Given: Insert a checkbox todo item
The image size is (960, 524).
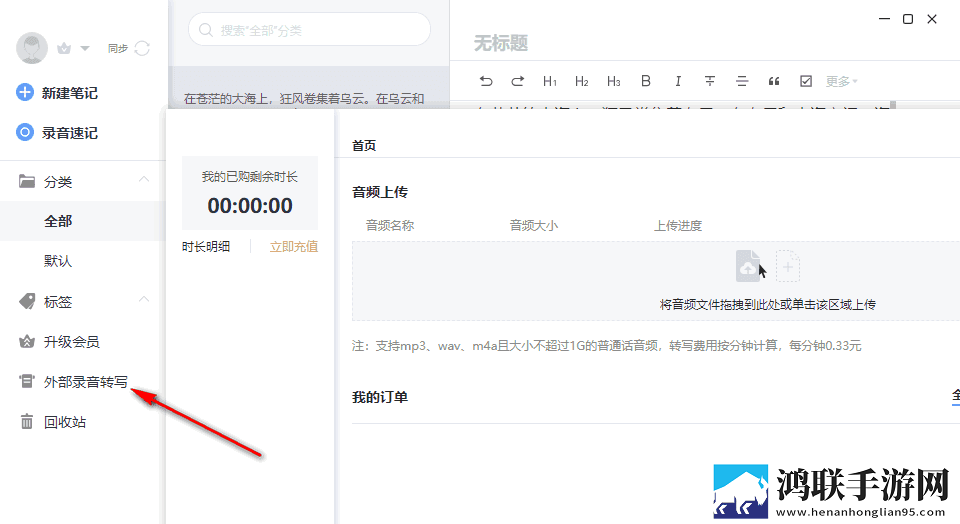Looking at the screenshot, I should tap(806, 81).
